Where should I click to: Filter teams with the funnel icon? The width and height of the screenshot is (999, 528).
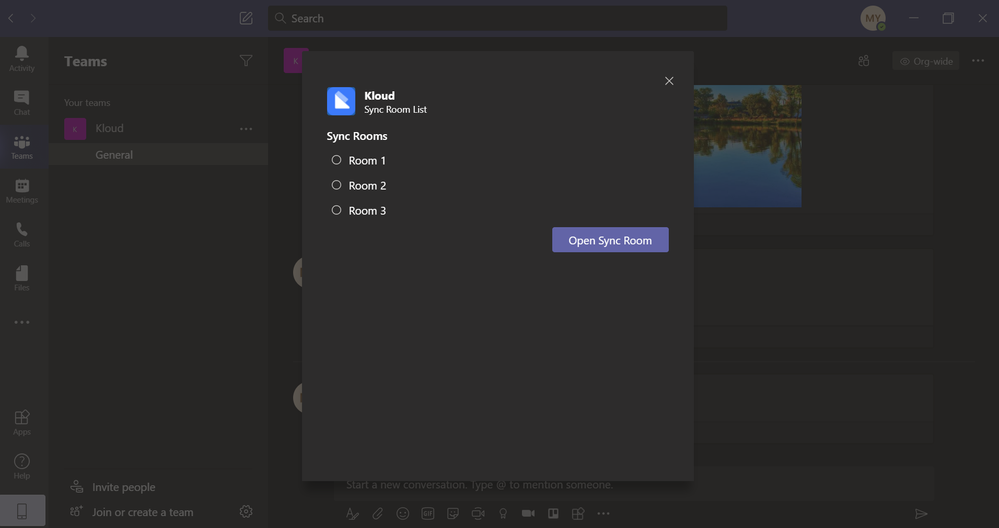[x=246, y=61]
